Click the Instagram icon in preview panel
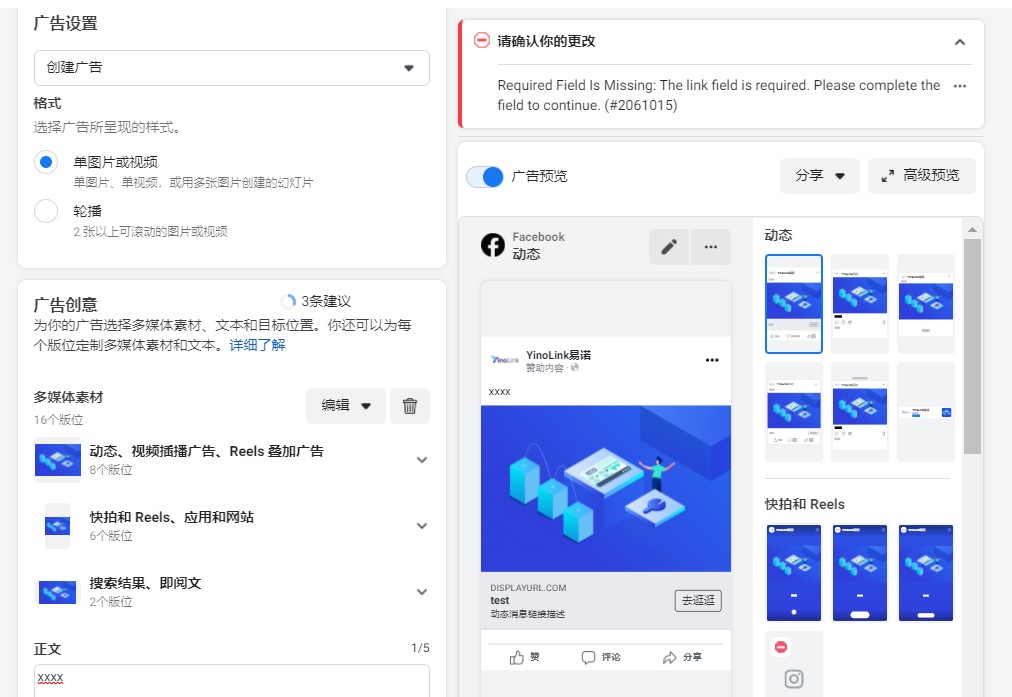Image resolution: width=1012 pixels, height=697 pixels. click(x=794, y=679)
